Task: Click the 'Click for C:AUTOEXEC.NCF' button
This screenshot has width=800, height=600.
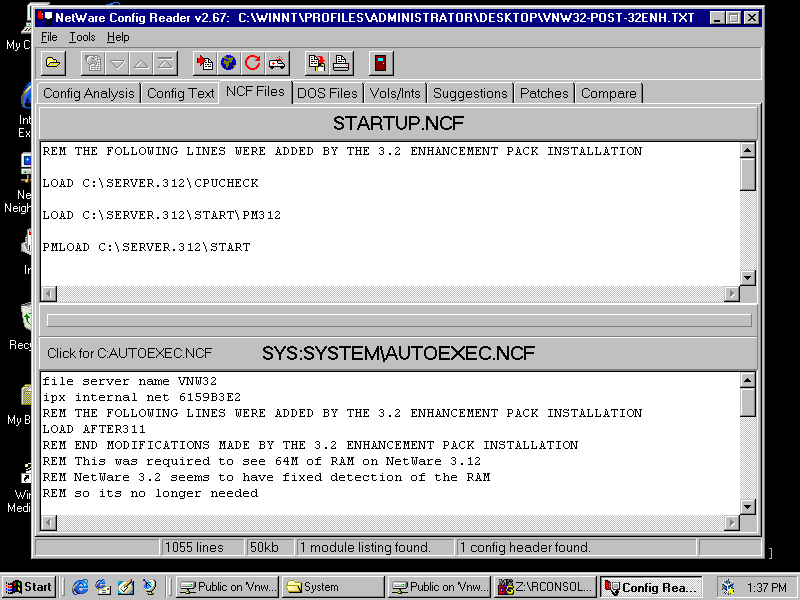Action: pos(130,353)
